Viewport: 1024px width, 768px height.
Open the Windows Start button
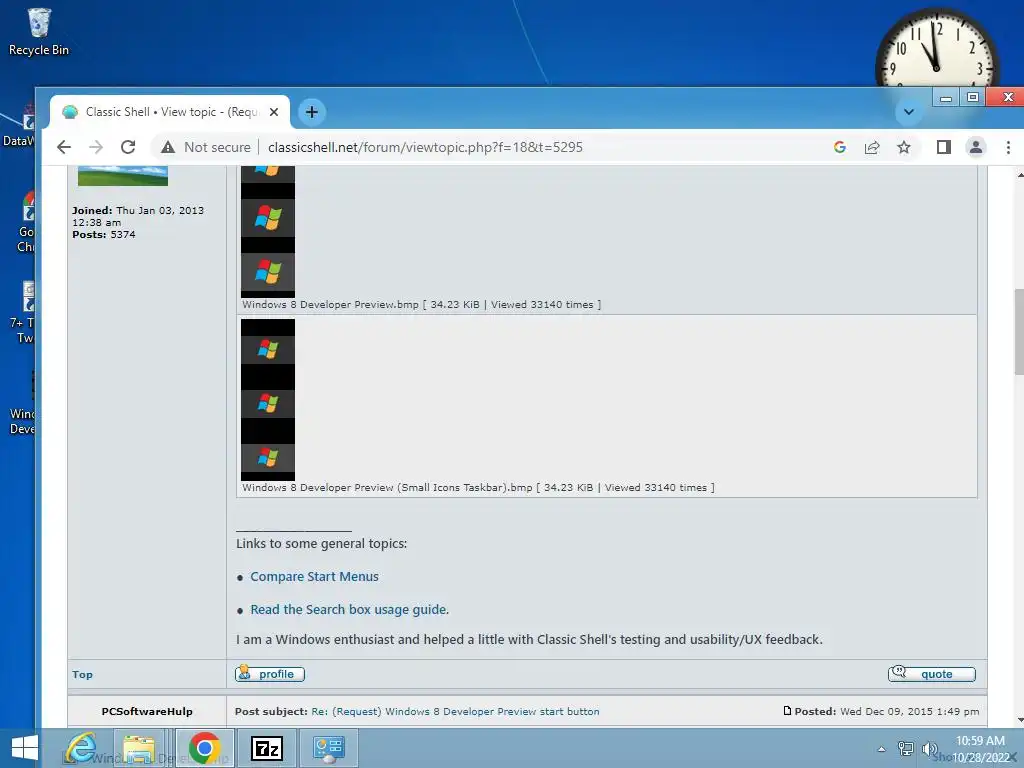(x=25, y=748)
